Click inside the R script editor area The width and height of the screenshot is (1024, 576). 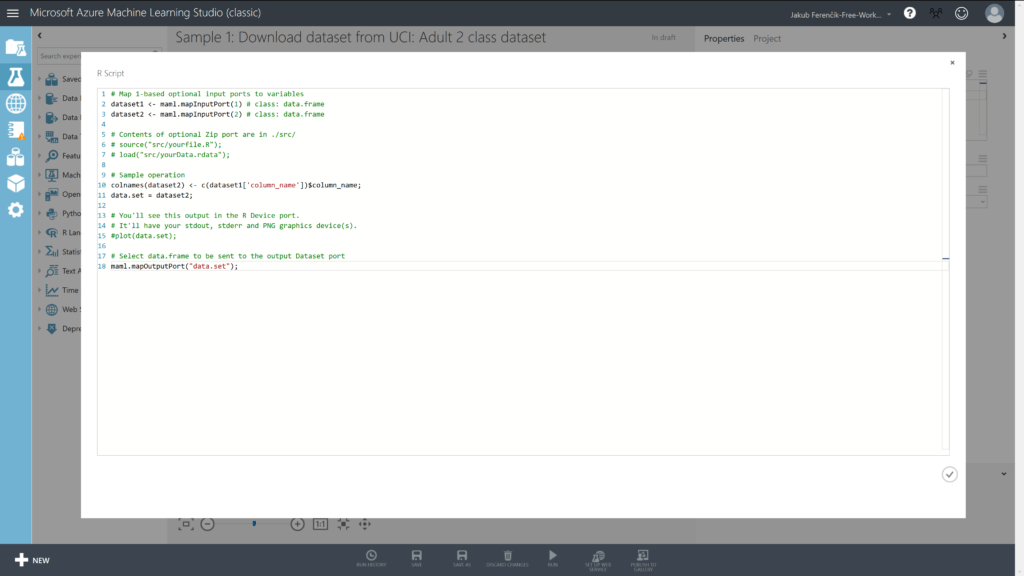point(520,350)
